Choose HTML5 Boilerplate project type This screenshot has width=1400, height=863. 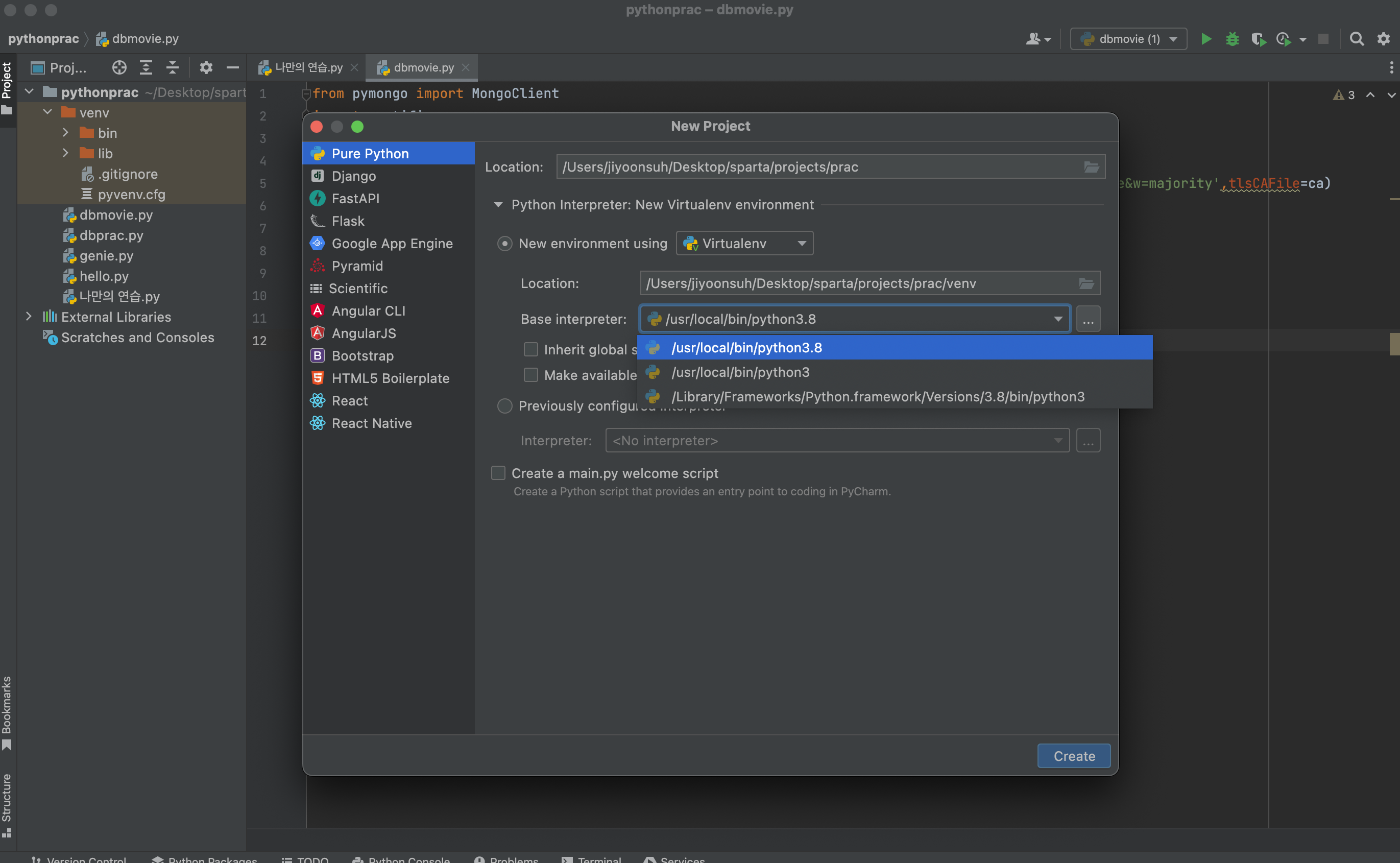[389, 378]
